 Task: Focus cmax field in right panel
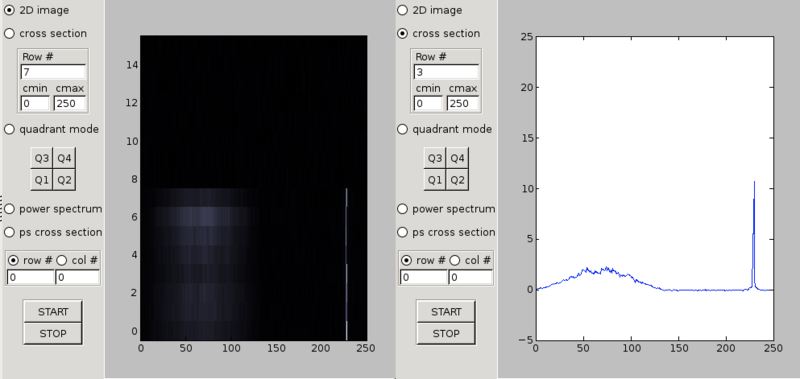pos(463,104)
